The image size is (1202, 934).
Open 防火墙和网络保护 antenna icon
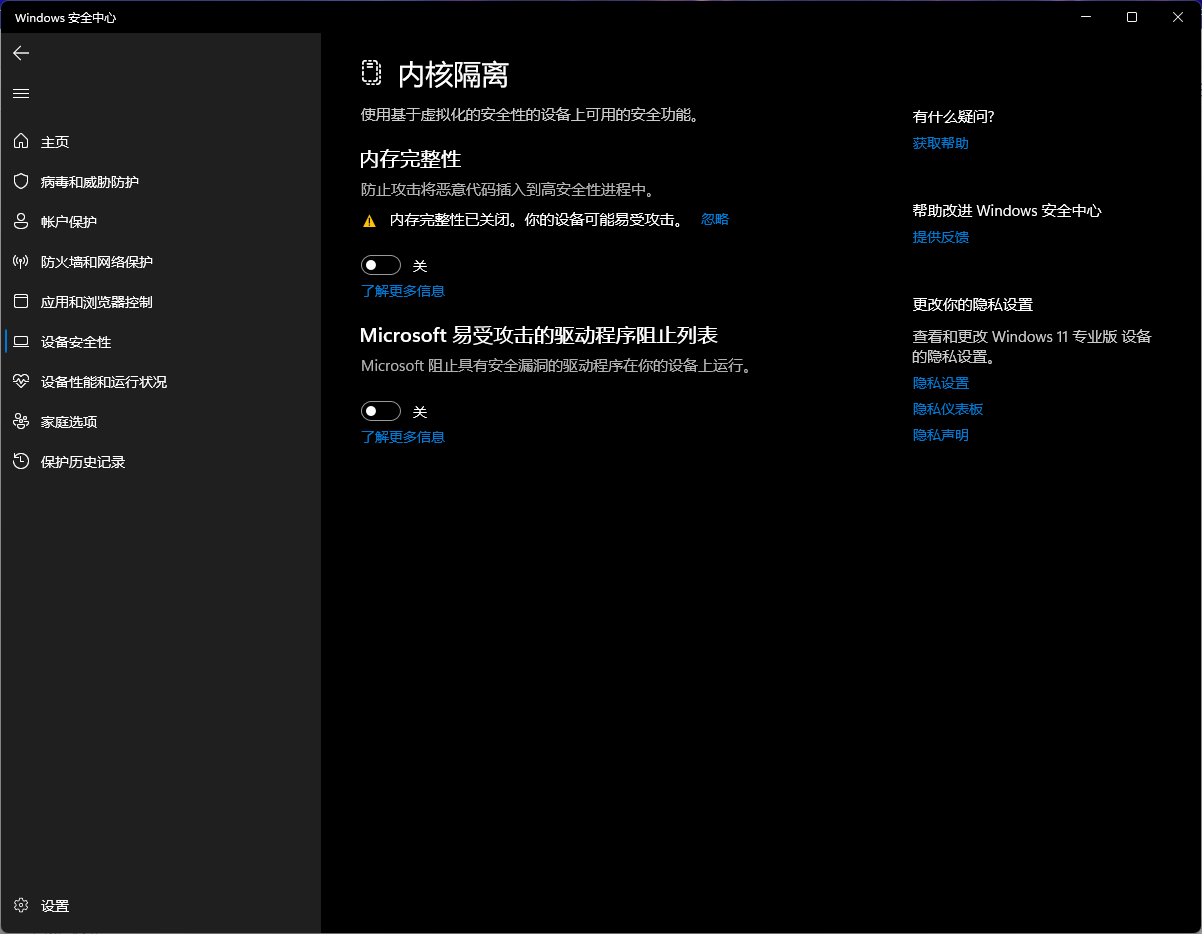click(x=21, y=262)
